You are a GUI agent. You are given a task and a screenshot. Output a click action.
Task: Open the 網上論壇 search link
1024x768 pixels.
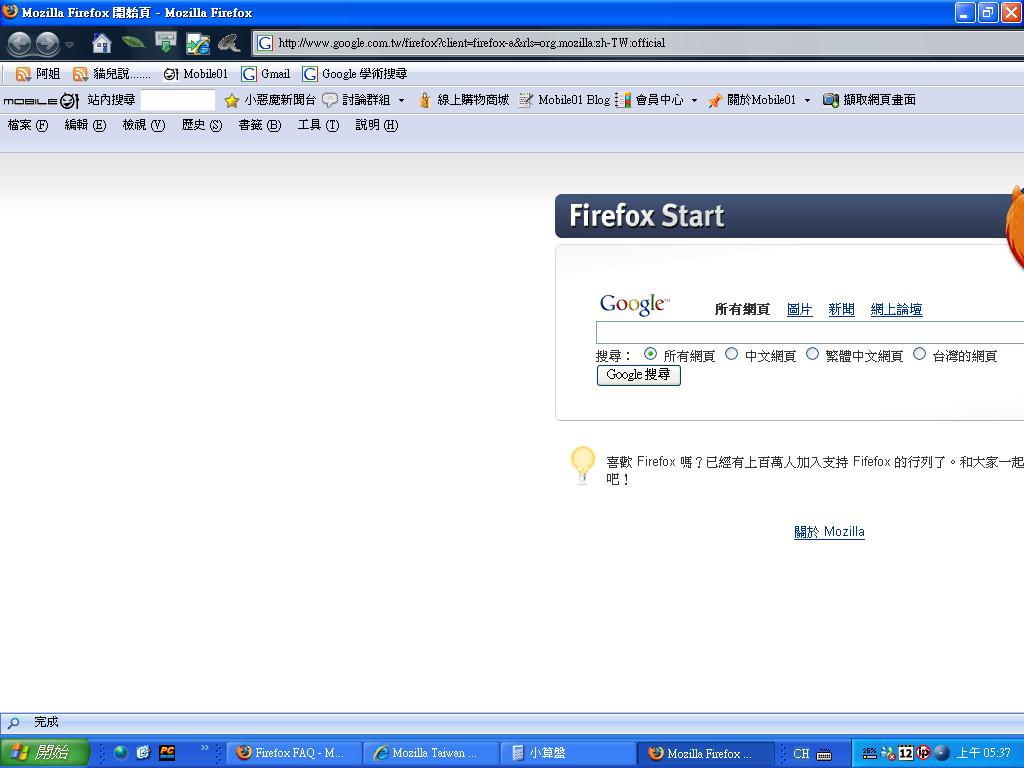896,310
